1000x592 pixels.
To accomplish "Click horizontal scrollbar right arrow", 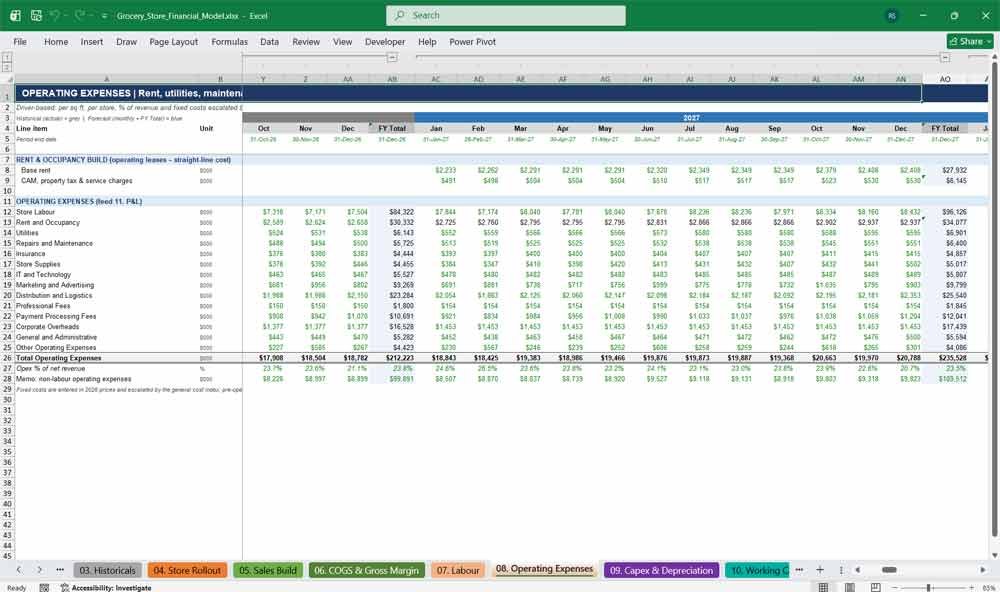I will (x=983, y=570).
